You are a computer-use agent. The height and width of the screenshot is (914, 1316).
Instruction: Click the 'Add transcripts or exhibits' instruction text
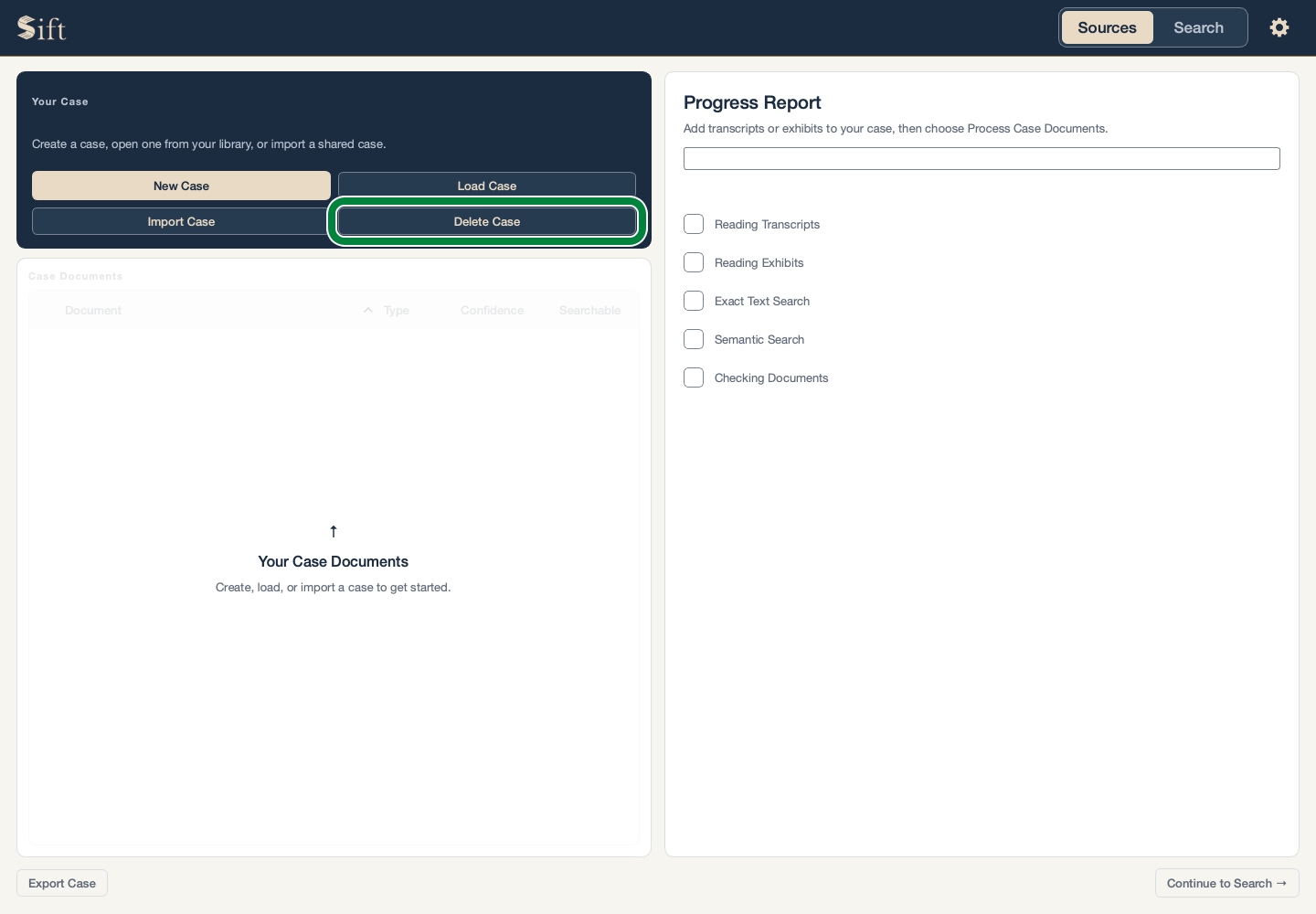click(x=896, y=129)
